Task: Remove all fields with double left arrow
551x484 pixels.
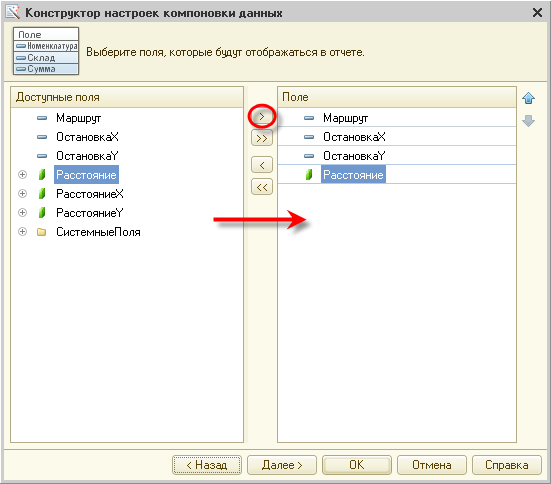Action: point(262,187)
